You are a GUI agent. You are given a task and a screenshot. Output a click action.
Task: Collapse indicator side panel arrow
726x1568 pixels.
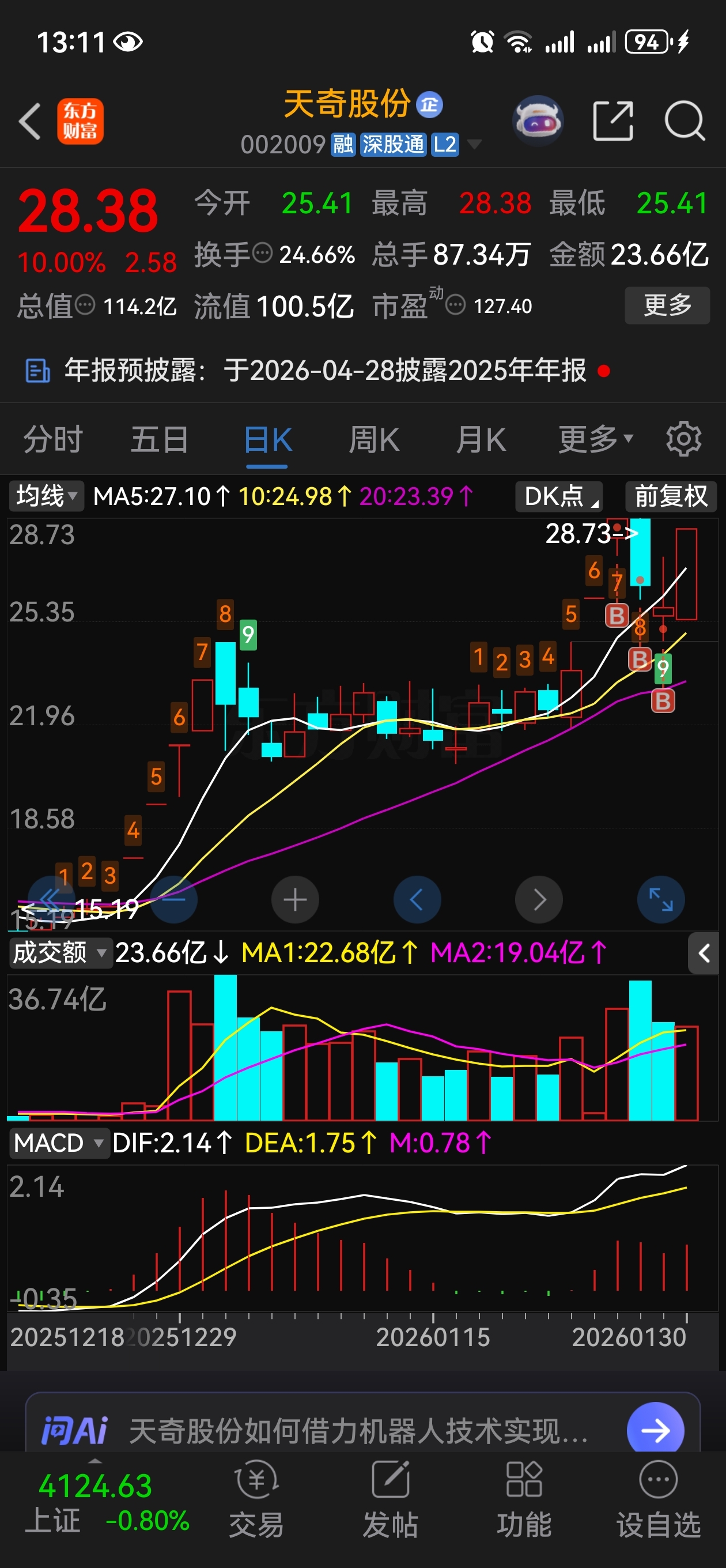tap(704, 953)
